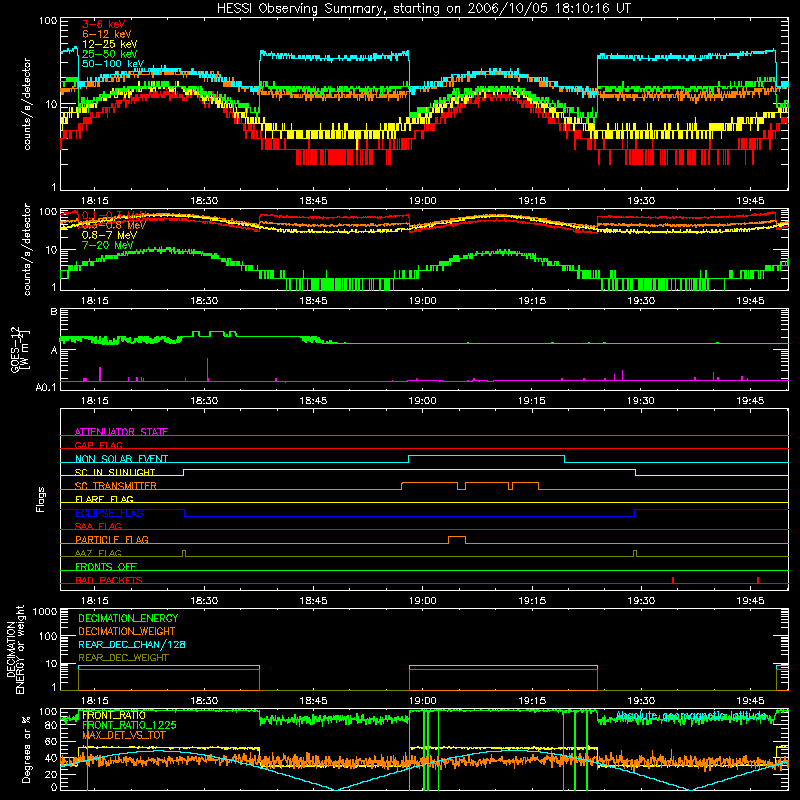Click the olive flag label above FRONTS_OFF
The image size is (800, 800).
click(x=98, y=553)
